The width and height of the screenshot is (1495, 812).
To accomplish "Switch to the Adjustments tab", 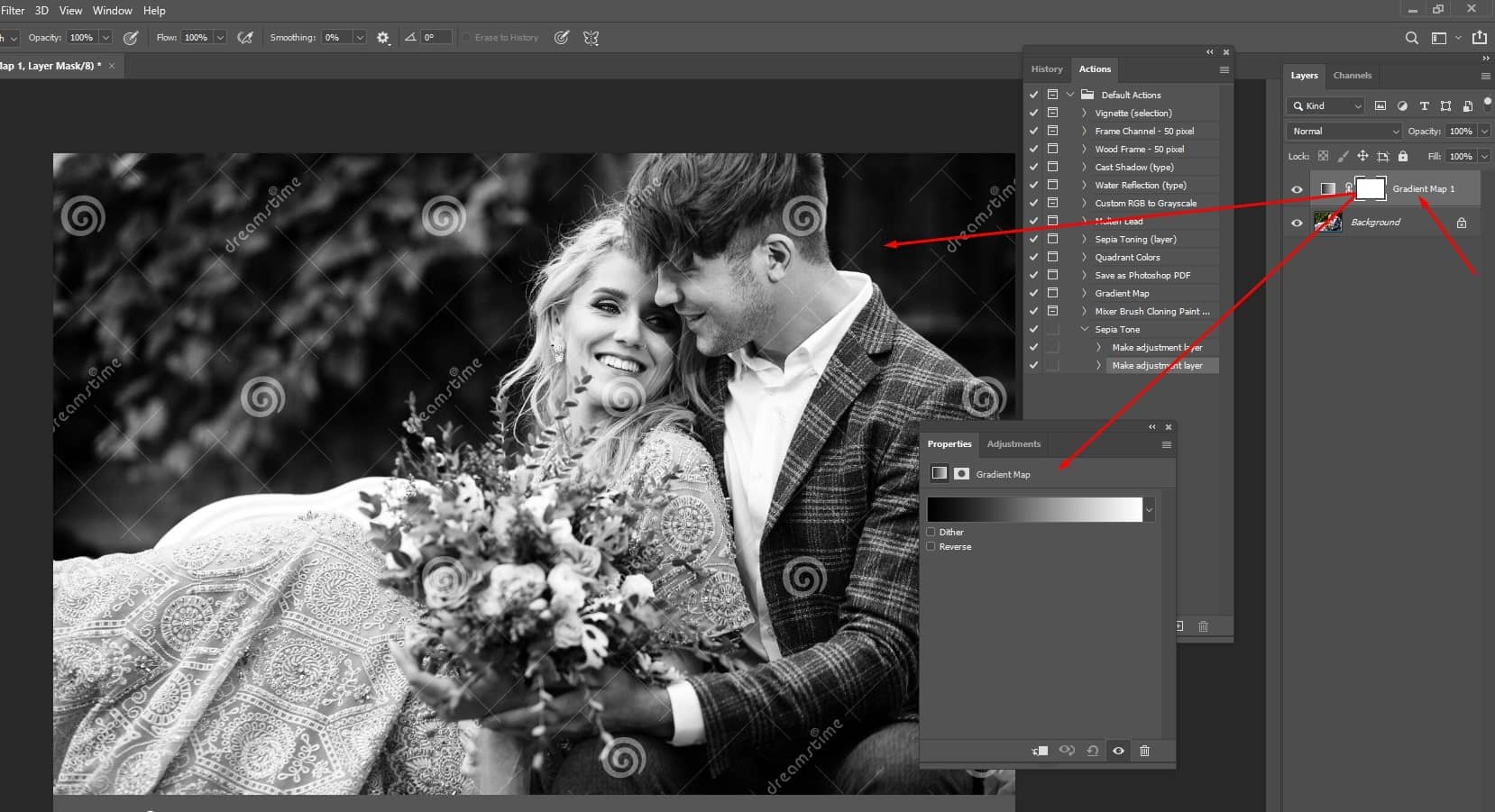I will pos(1013,443).
